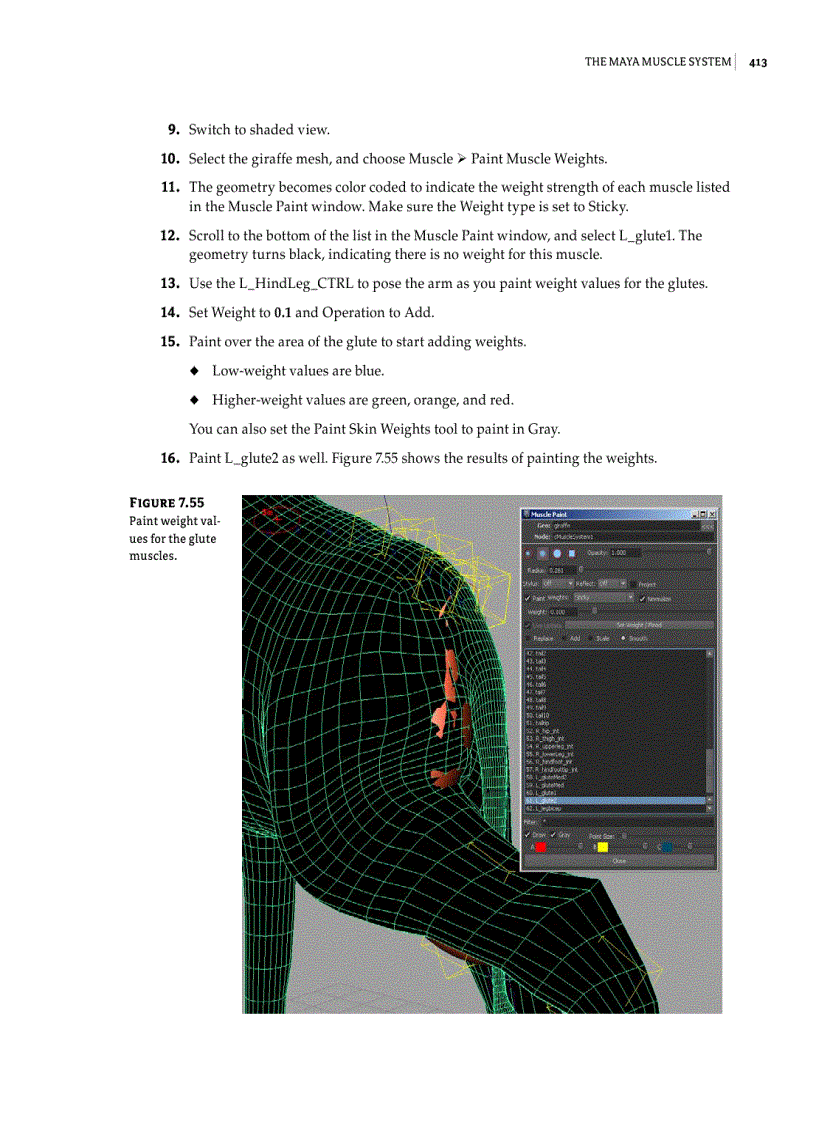
Task: Click the red low-weight color swatch
Action: [x=541, y=847]
